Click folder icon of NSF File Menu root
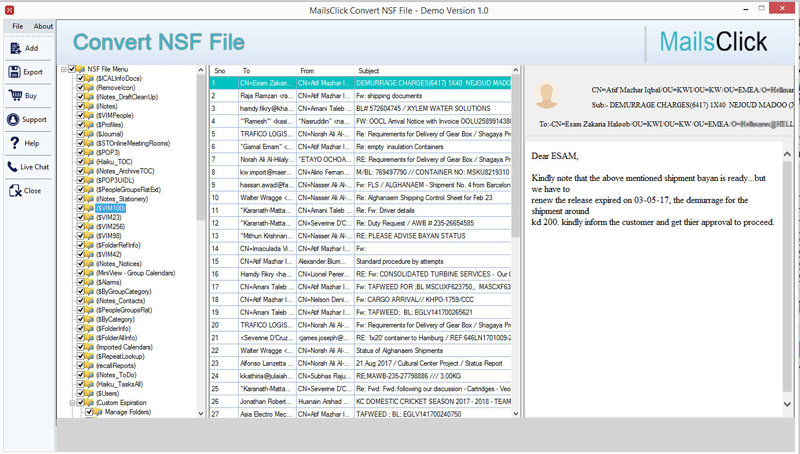 (x=81, y=69)
